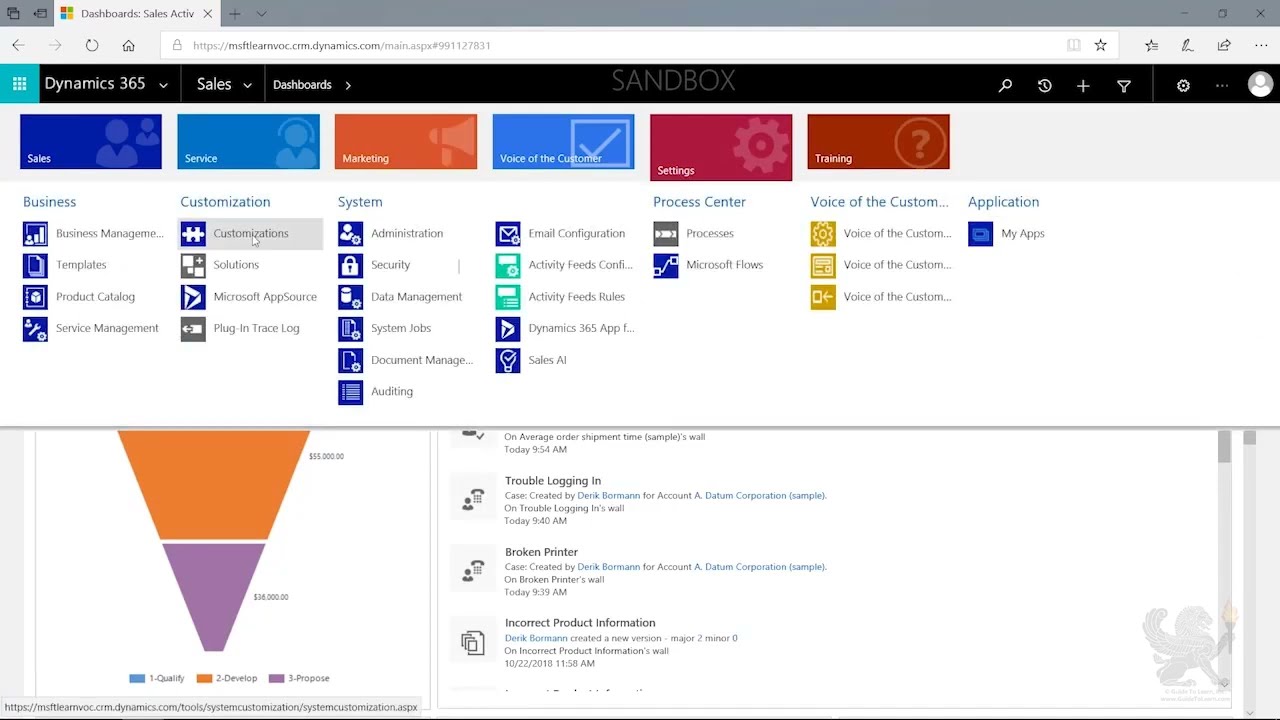Click Microsoft AppSource icon

pyautogui.click(x=193, y=297)
